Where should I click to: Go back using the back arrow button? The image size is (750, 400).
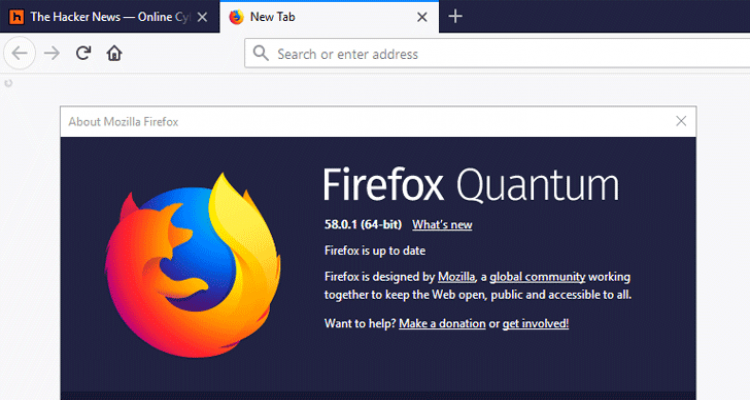(20, 53)
